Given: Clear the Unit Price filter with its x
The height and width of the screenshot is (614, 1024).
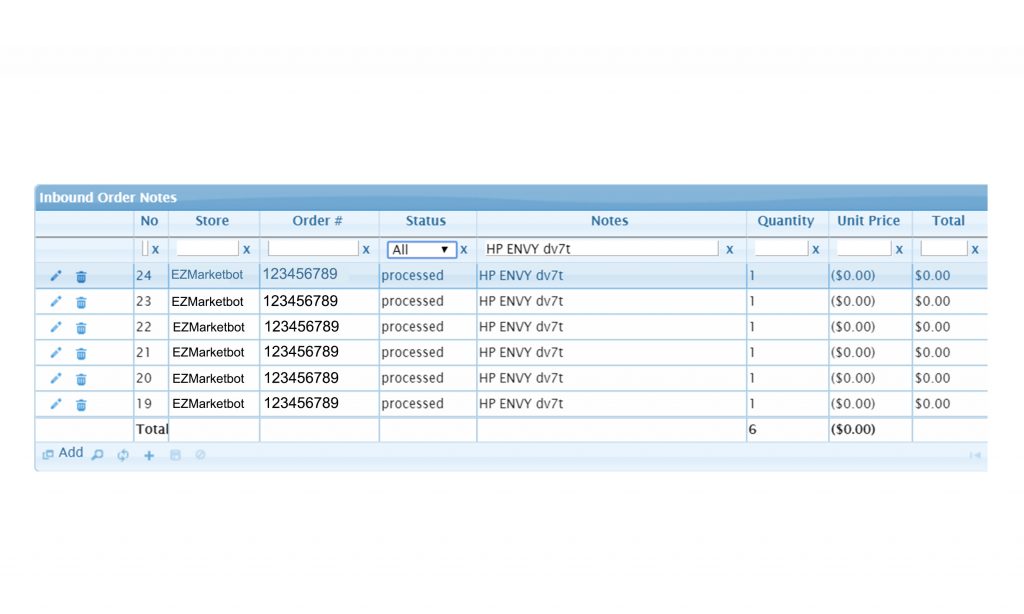Looking at the screenshot, I should 899,249.
